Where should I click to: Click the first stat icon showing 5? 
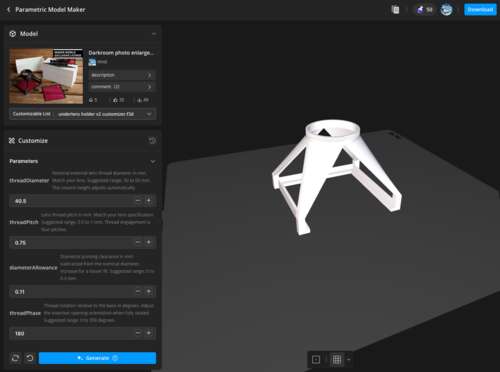point(91,100)
